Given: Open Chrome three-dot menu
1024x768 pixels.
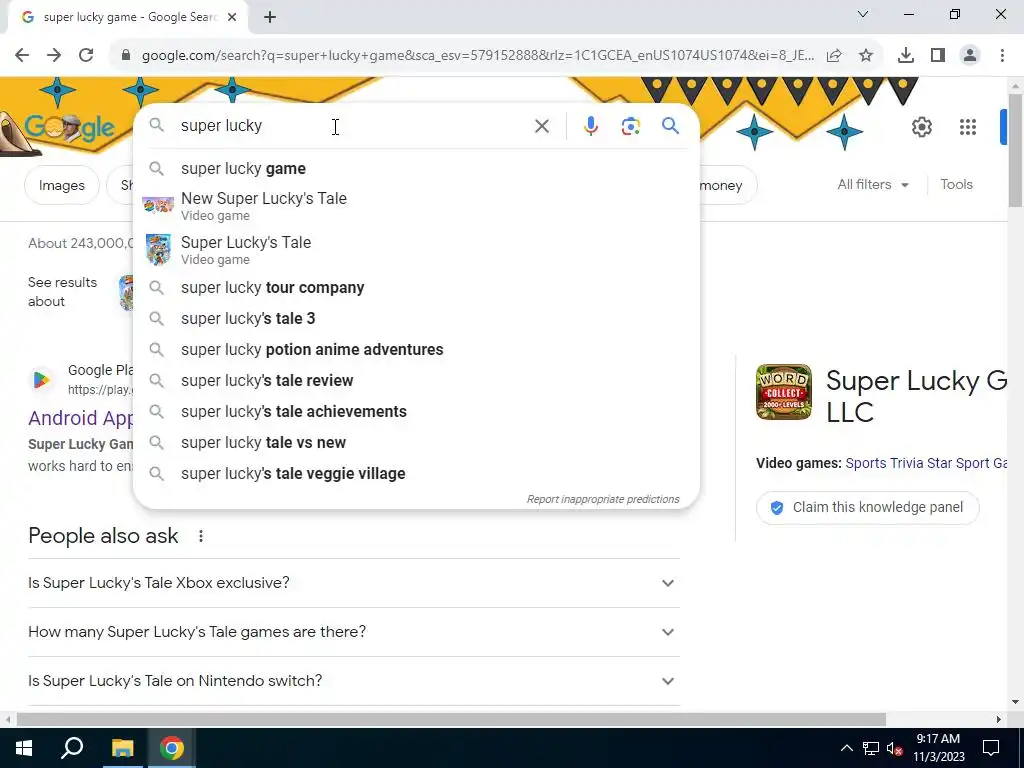Looking at the screenshot, I should click(1002, 56).
